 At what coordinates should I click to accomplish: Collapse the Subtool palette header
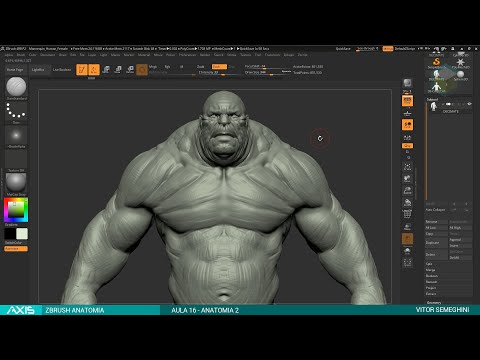(432, 99)
